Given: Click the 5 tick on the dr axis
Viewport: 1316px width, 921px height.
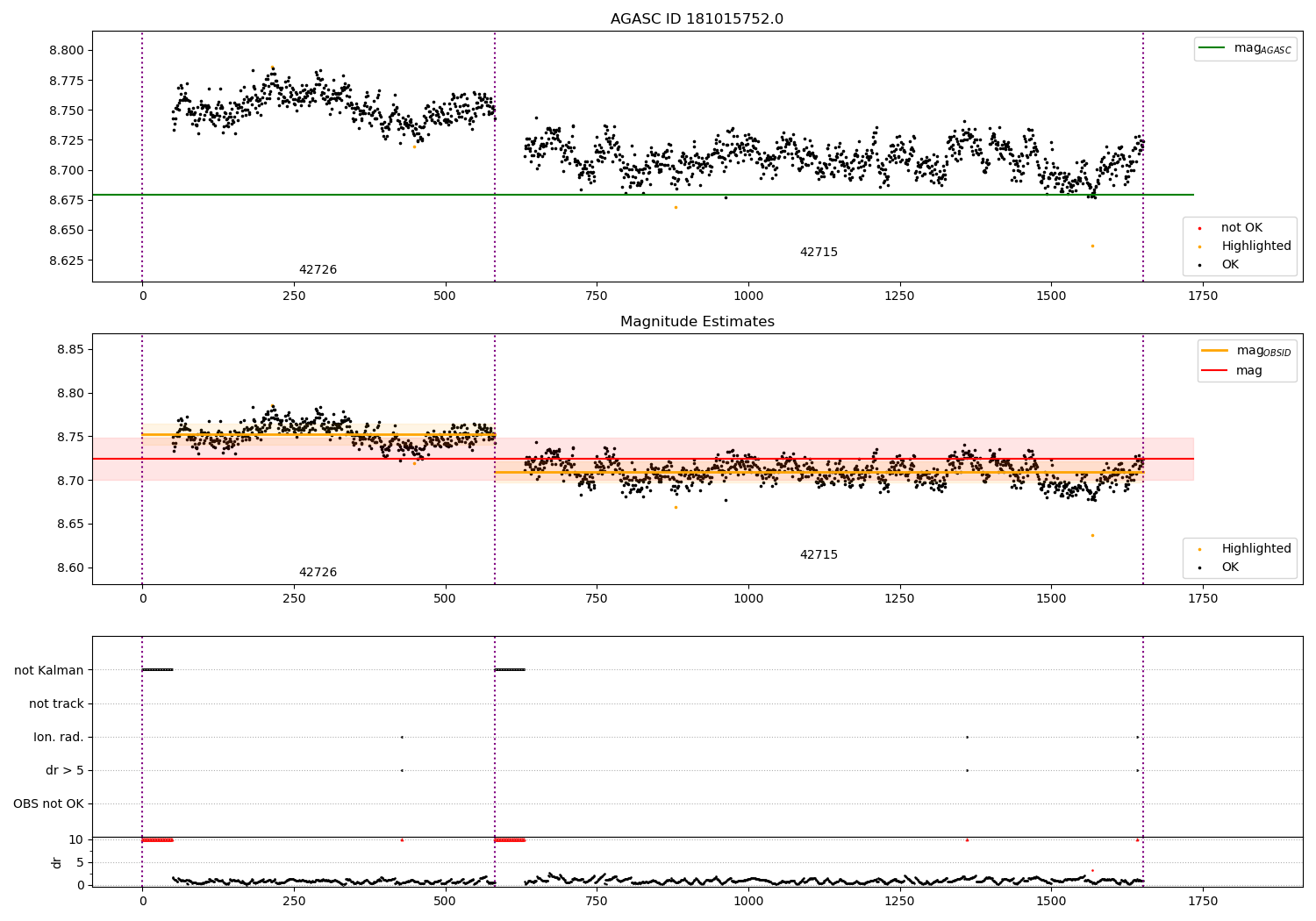Looking at the screenshot, I should coord(80,863).
